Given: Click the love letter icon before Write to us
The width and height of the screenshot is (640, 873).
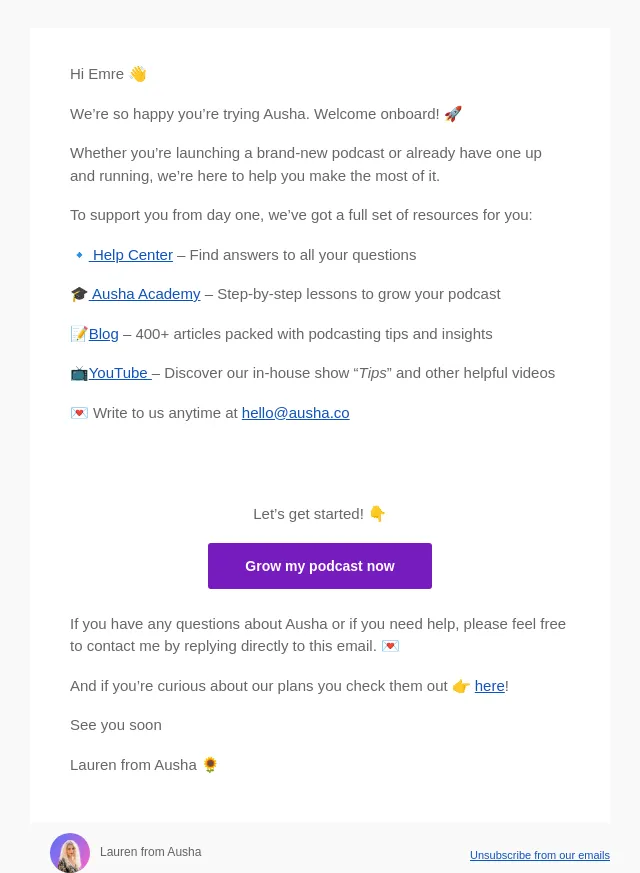Looking at the screenshot, I should click(79, 413).
